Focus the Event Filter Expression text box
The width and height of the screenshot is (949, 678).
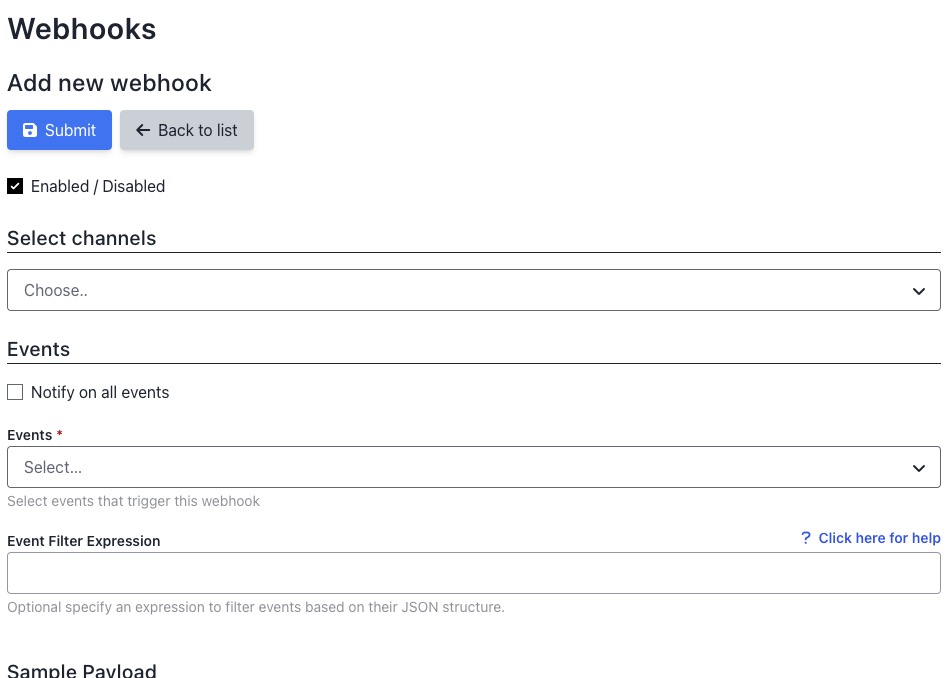(474, 572)
